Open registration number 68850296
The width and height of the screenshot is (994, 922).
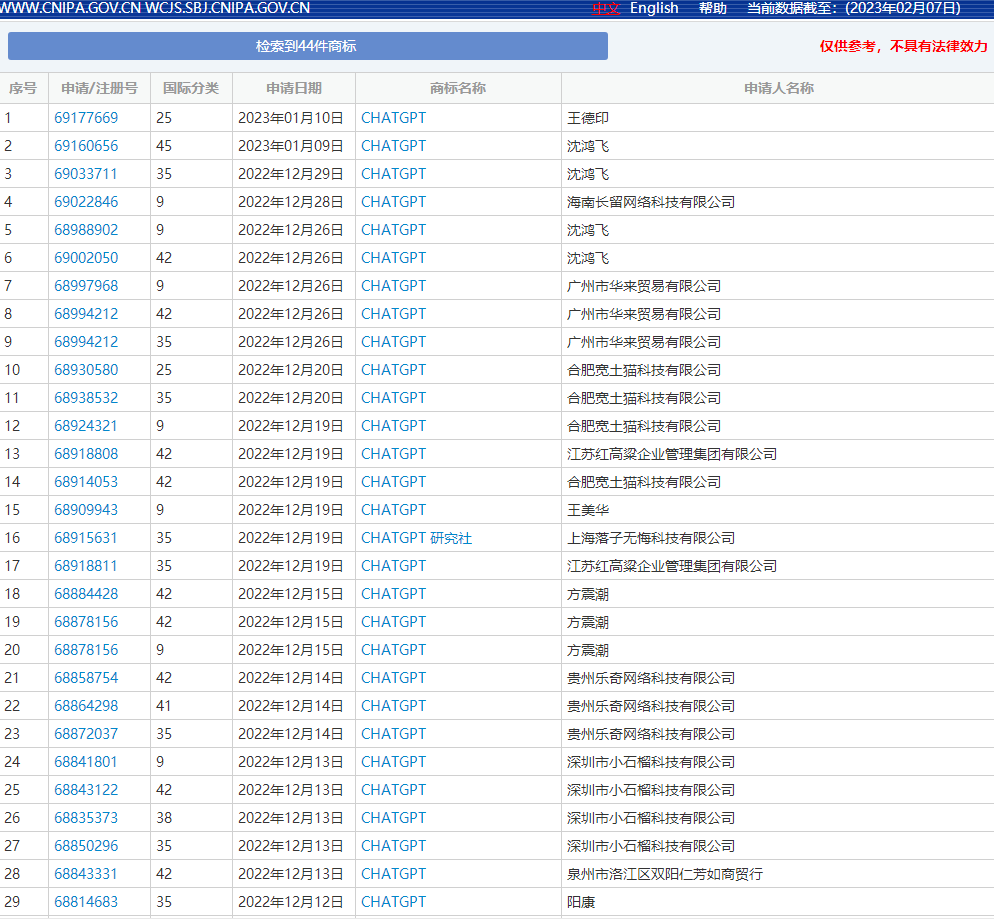[x=86, y=846]
